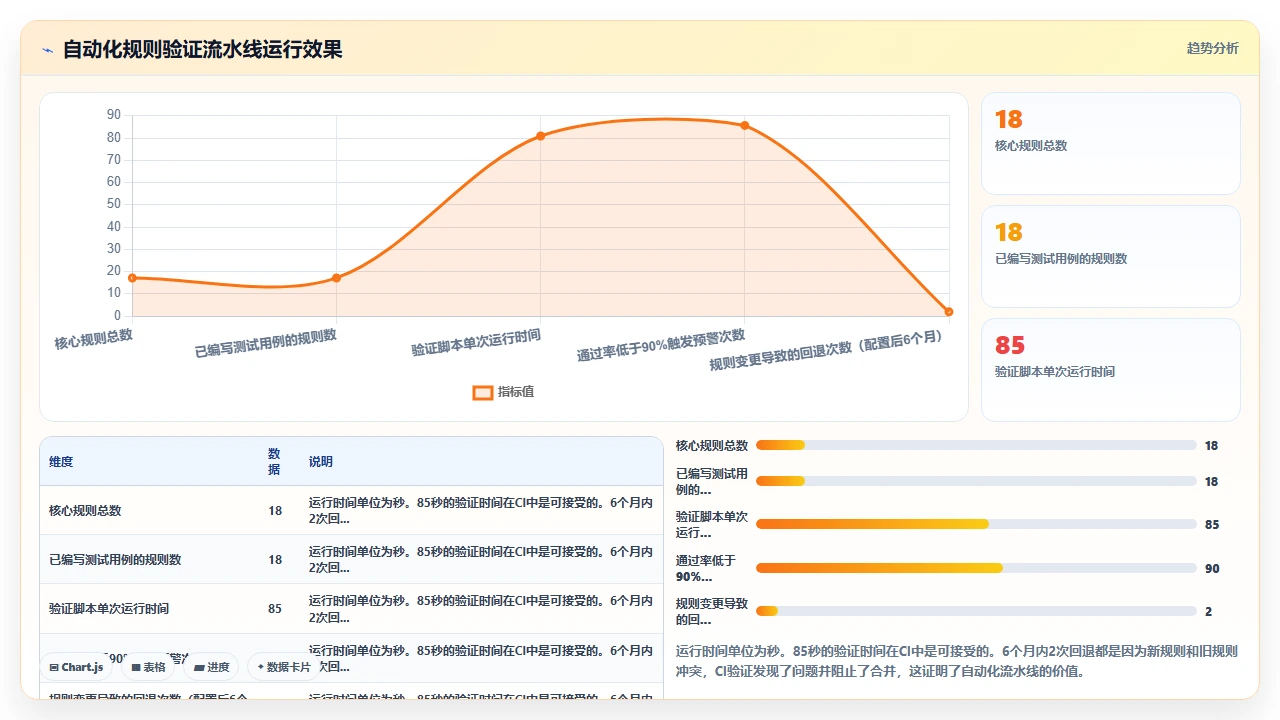Click the 规则变更导致的回 progress bar
This screenshot has height=720, width=1280.
976,611
